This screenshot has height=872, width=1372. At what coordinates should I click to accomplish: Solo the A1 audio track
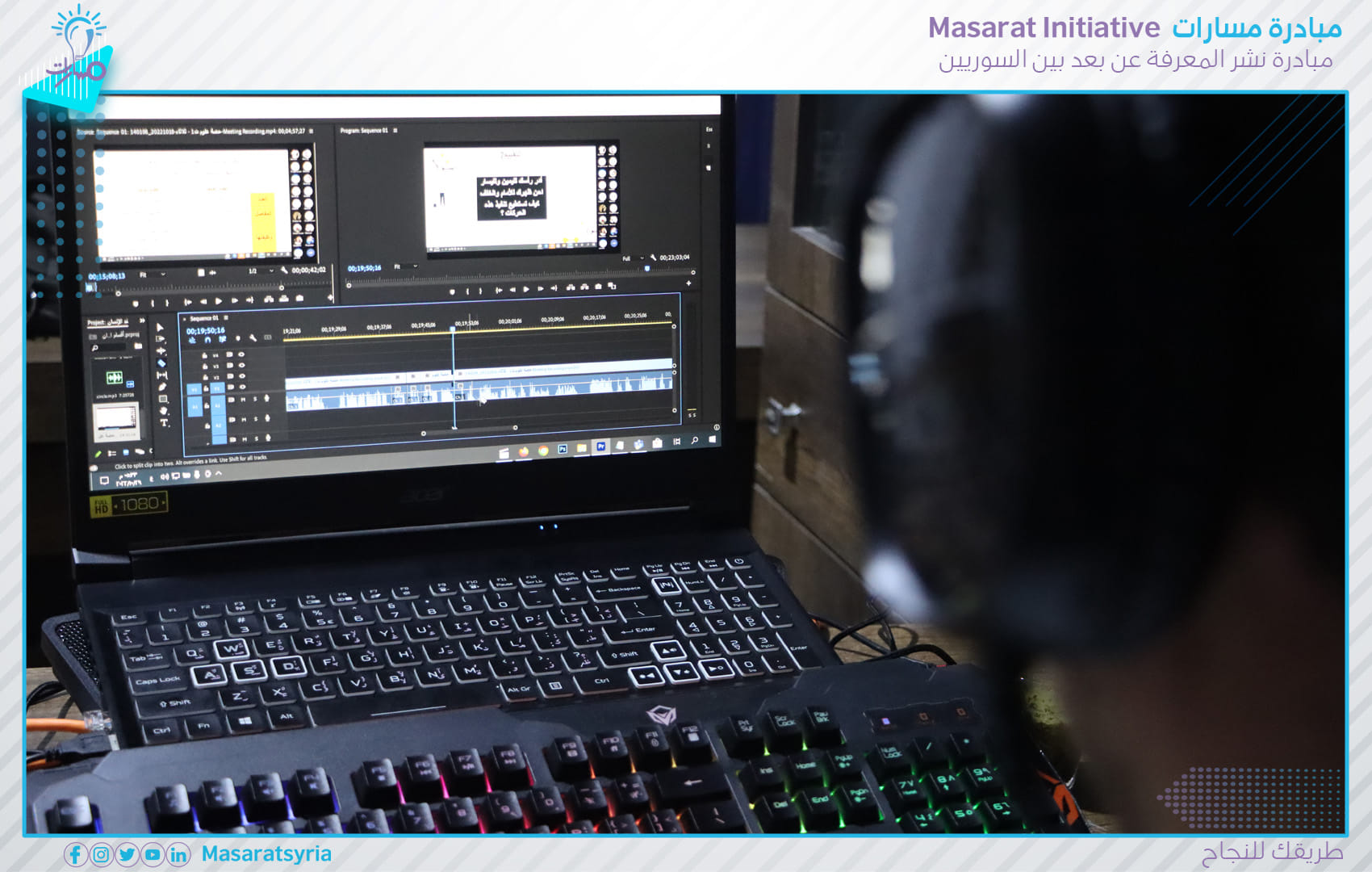click(256, 399)
